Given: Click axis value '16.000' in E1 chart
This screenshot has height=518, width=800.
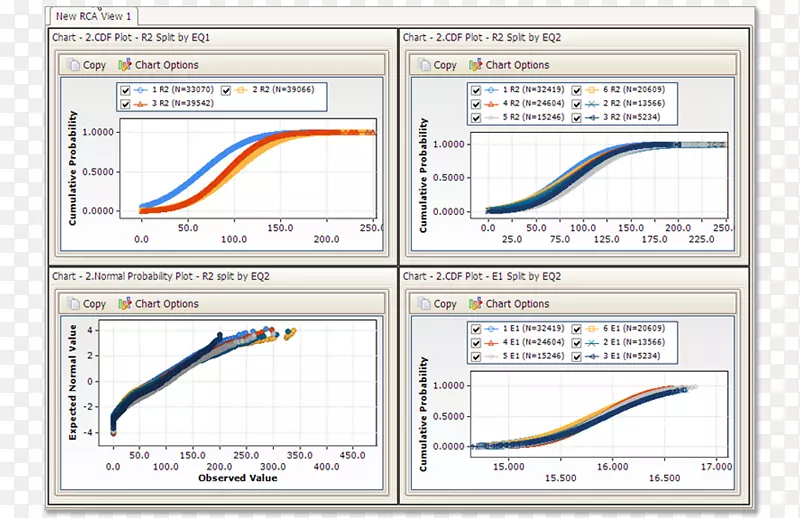Looking at the screenshot, I should click(612, 467).
